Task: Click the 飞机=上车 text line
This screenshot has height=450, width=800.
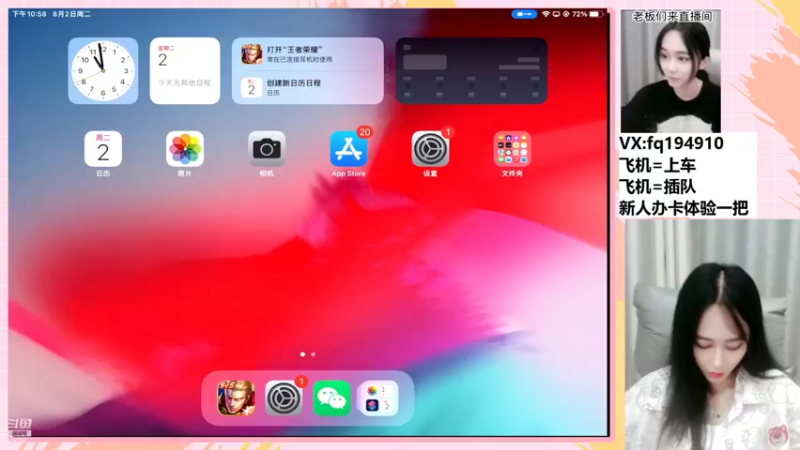Action: point(657,165)
